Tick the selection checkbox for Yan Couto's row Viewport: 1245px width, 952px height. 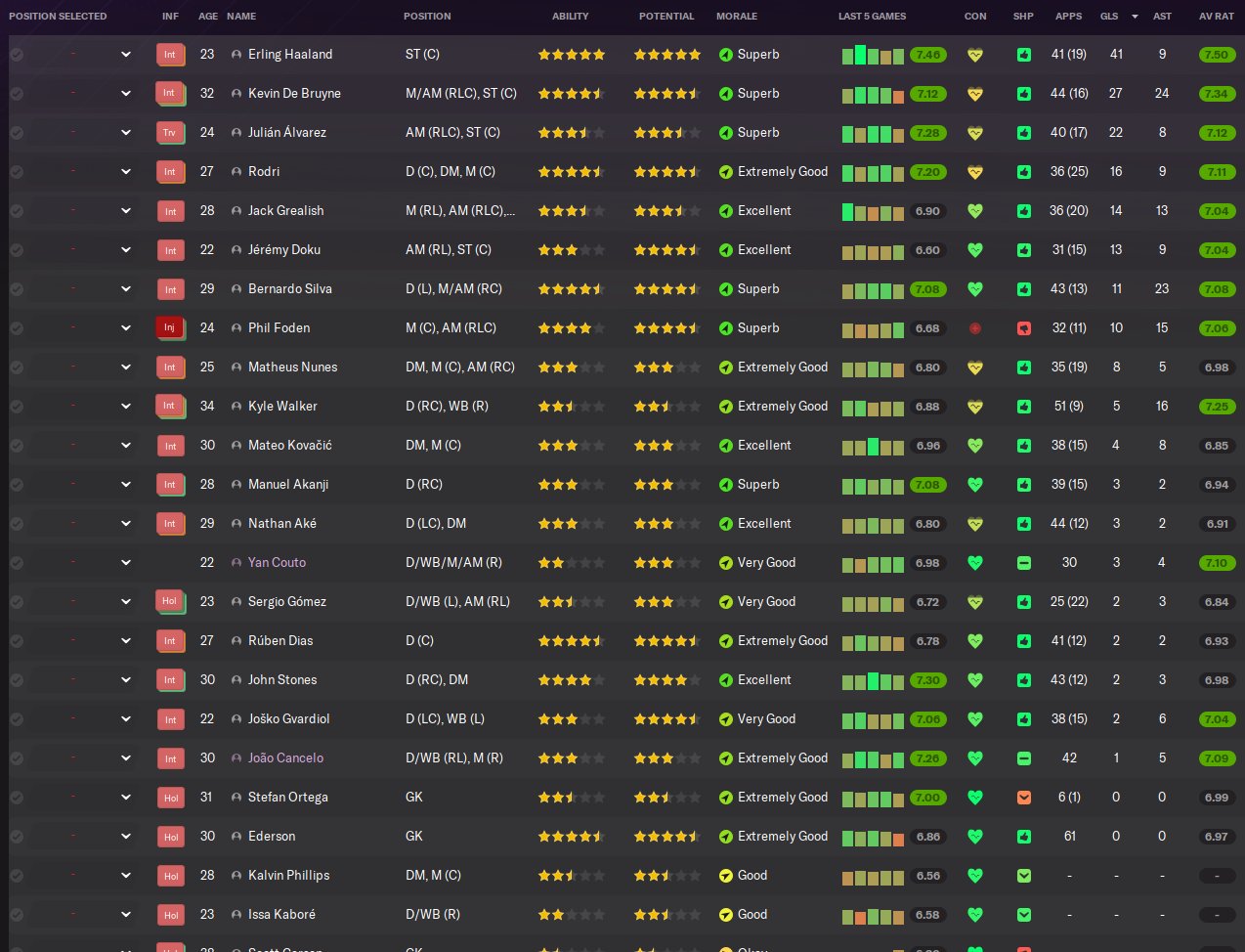tap(17, 563)
